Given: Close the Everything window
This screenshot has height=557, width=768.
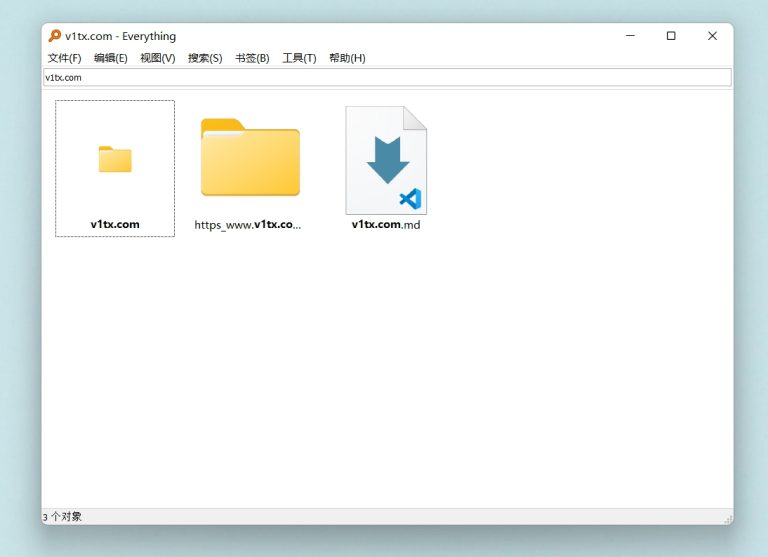Looking at the screenshot, I should click(x=712, y=36).
